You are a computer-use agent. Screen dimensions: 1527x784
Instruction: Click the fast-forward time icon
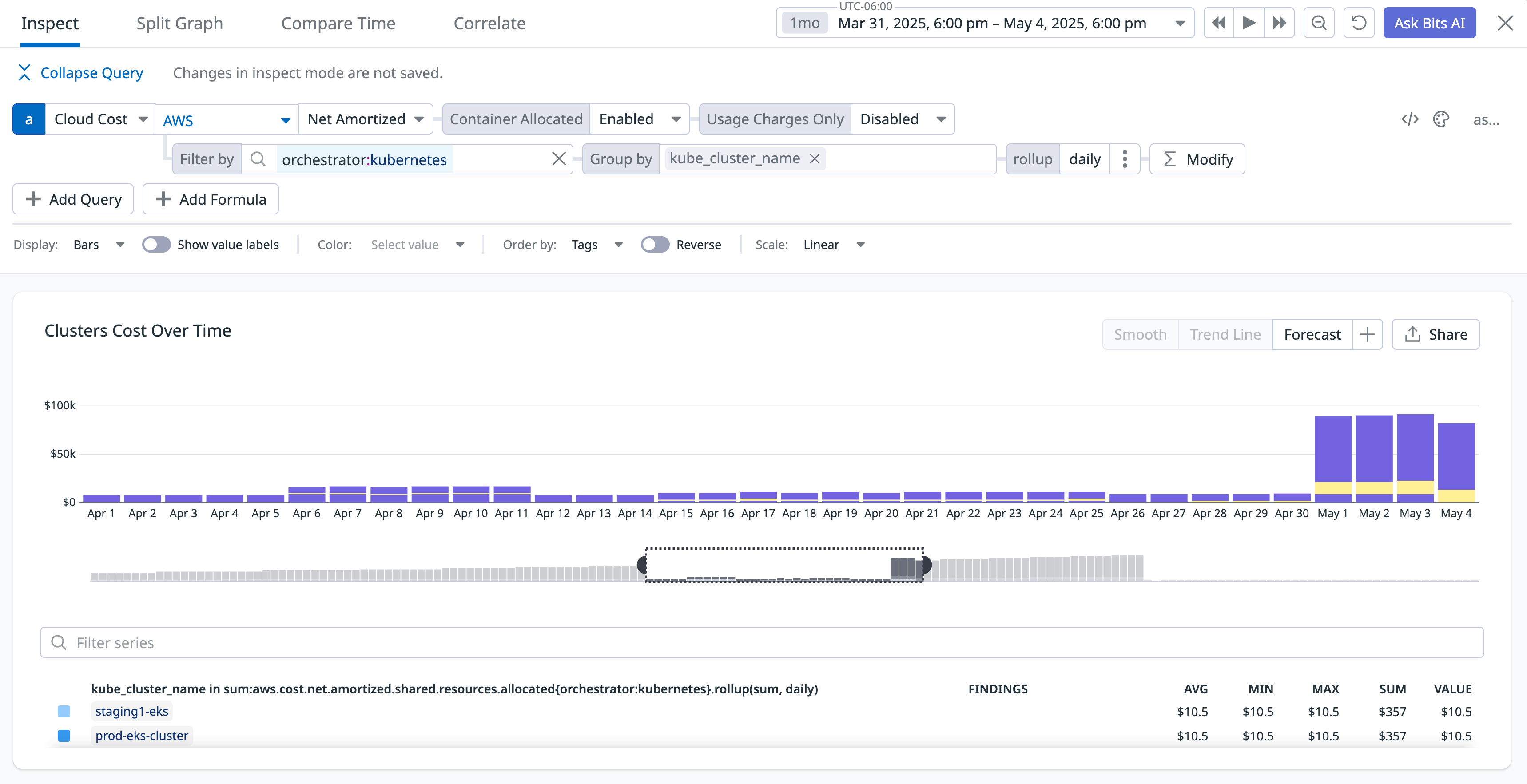pyautogui.click(x=1280, y=23)
